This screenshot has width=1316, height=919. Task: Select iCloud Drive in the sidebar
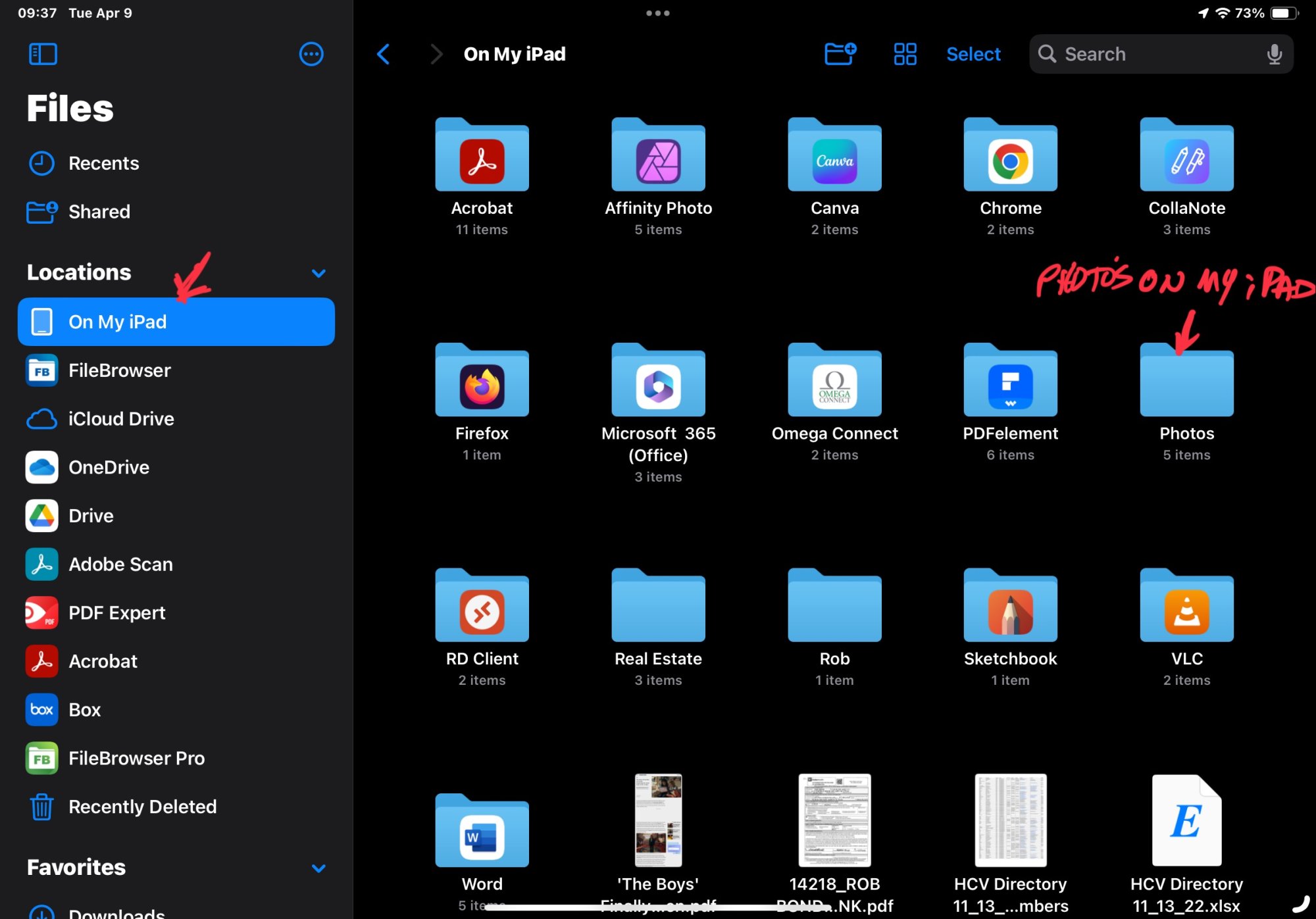point(121,419)
